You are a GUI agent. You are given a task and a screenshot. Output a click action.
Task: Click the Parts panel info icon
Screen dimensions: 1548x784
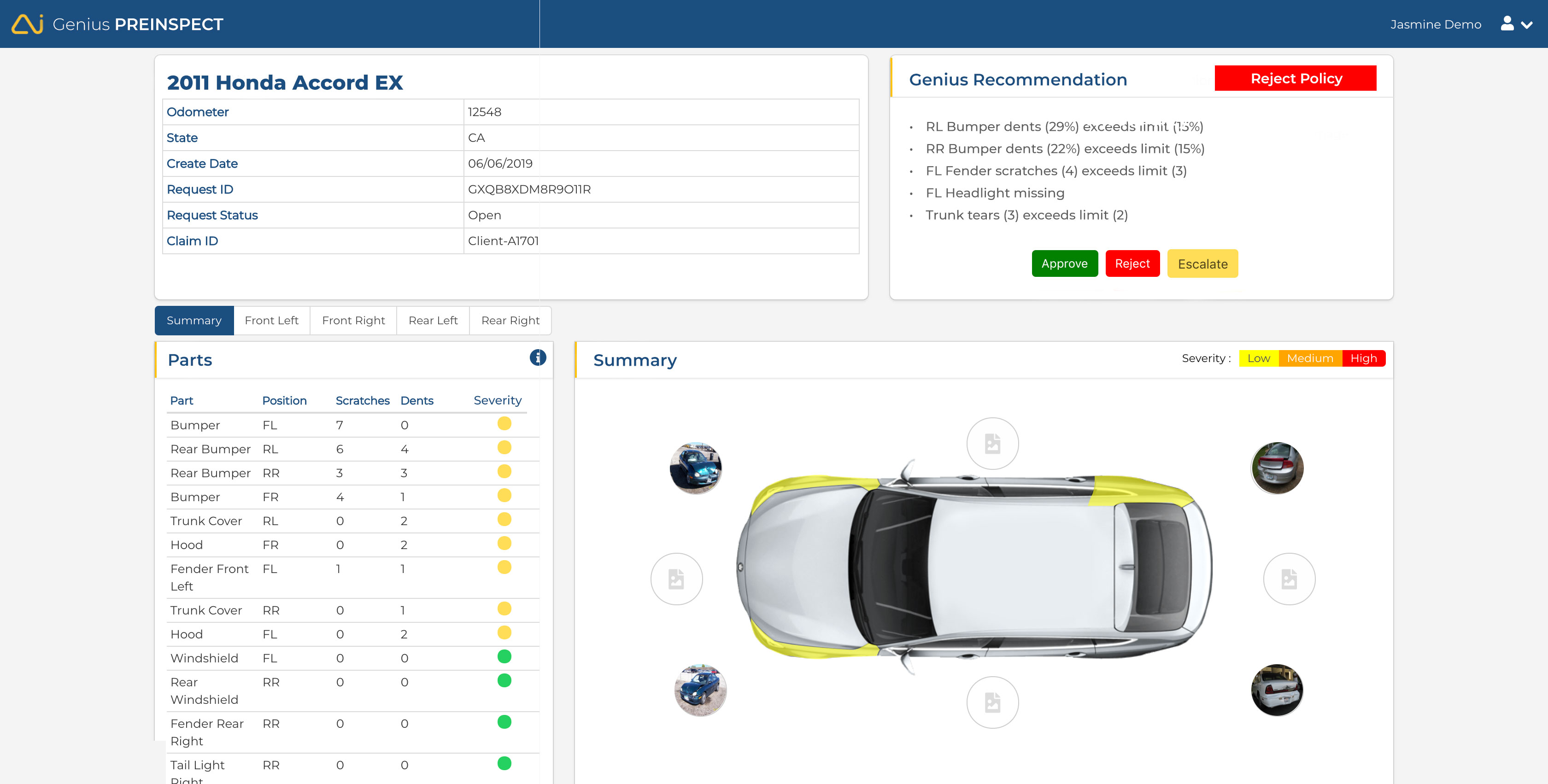point(538,357)
